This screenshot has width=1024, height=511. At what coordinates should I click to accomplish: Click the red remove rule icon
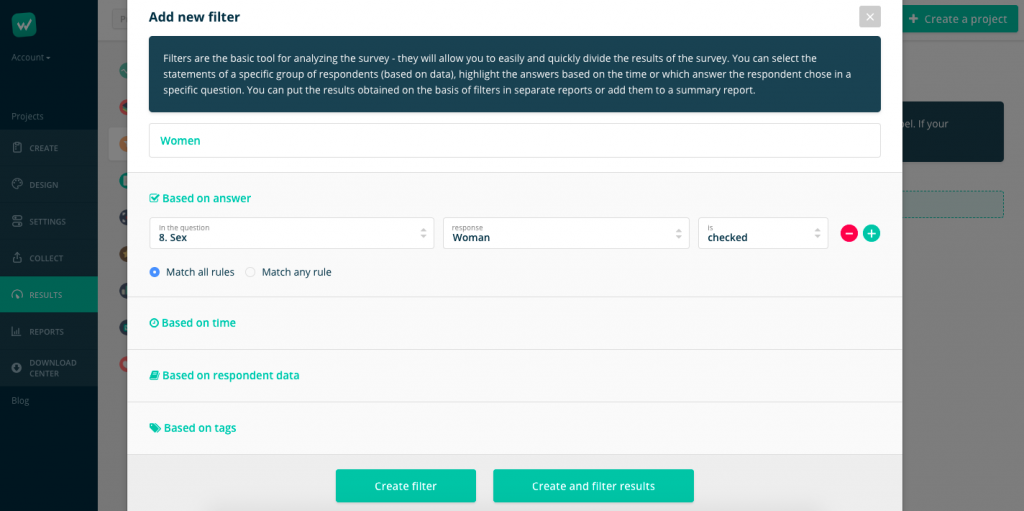coord(849,233)
